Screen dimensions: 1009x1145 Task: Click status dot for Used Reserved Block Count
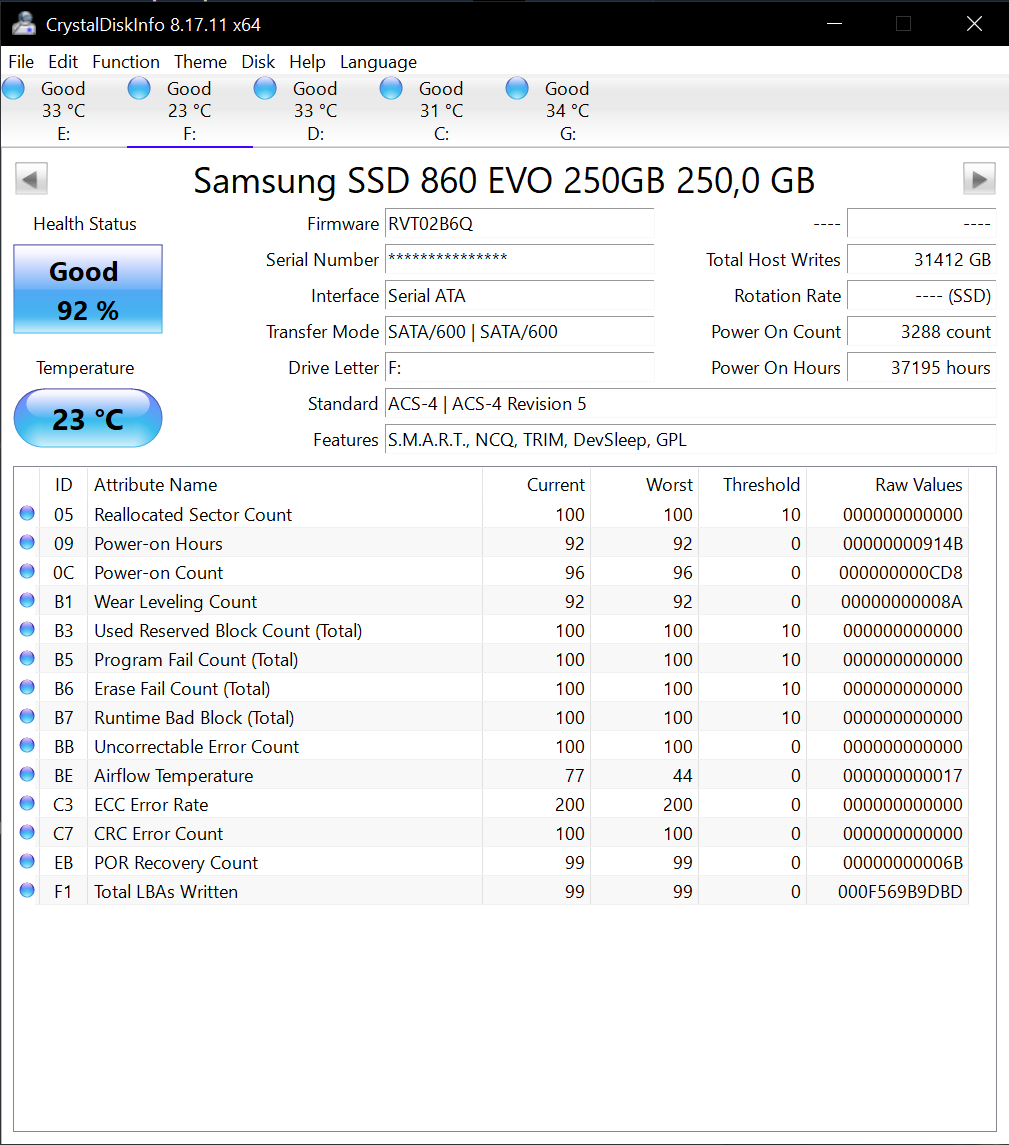[x=27, y=629]
